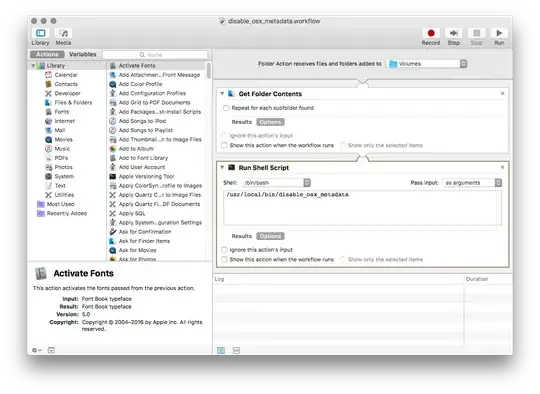540x394 pixels.
Task: Click Options in Run Shell Script
Action: (x=270, y=236)
